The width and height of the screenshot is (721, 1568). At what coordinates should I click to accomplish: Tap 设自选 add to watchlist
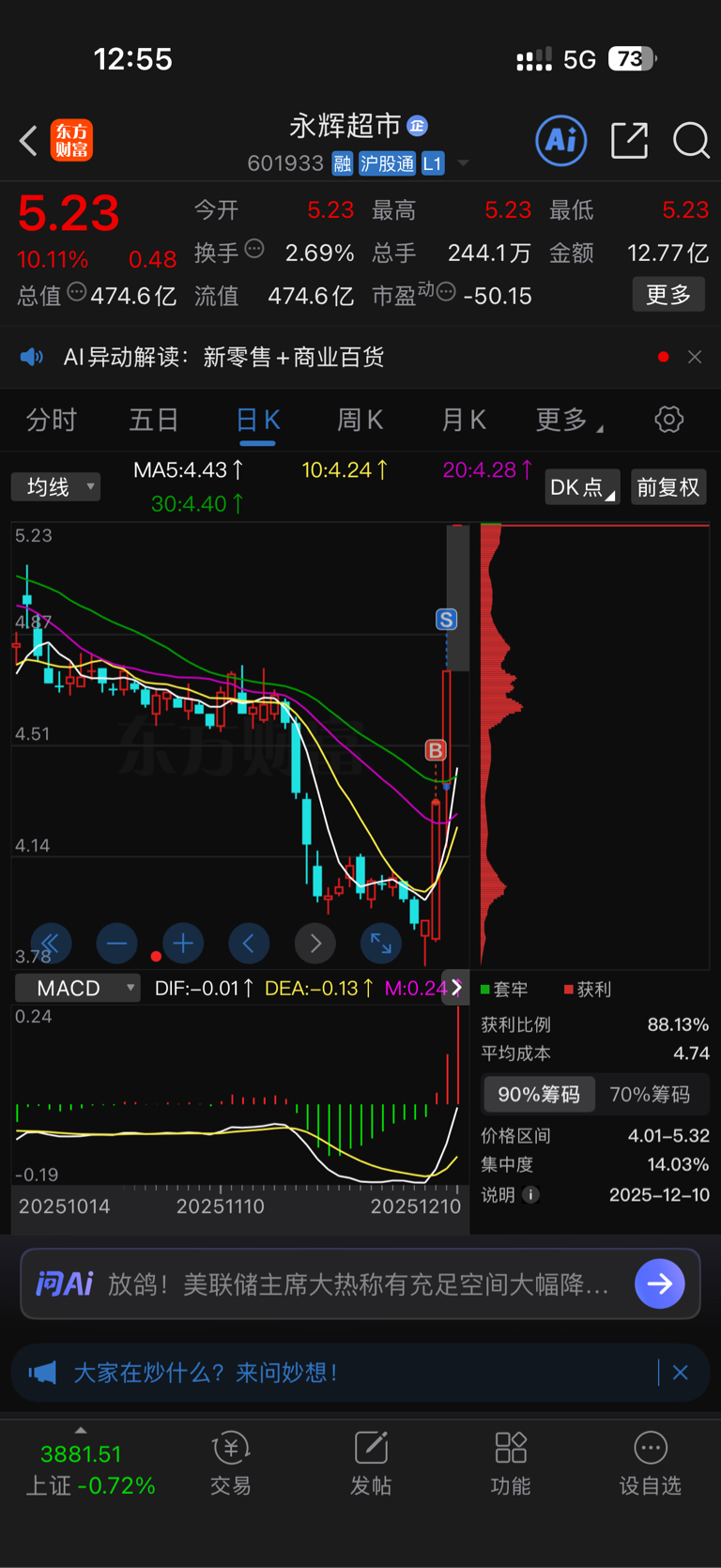click(x=651, y=1463)
